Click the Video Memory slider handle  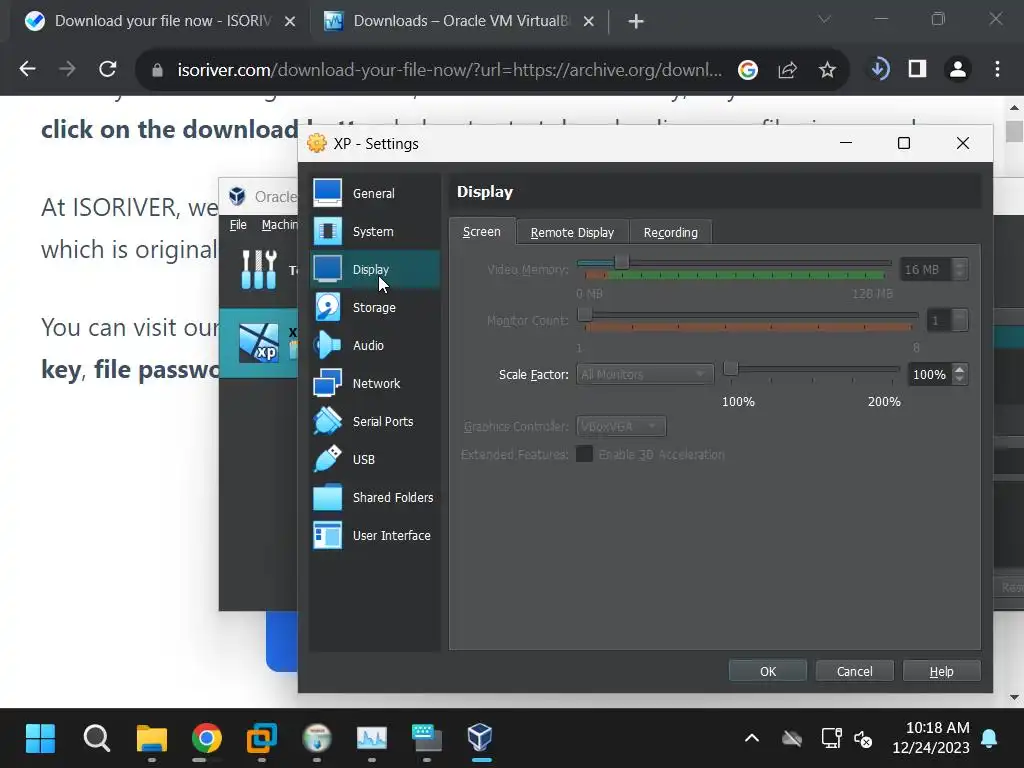click(622, 263)
